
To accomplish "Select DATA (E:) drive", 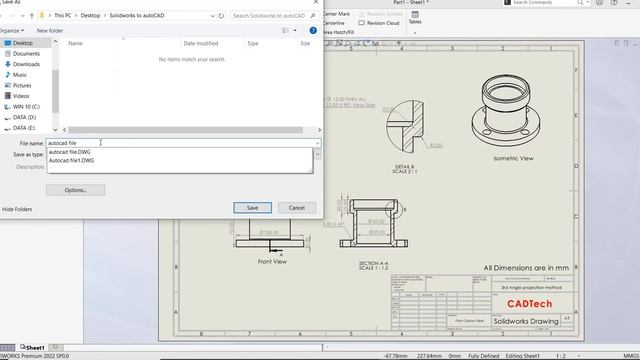I will click(x=25, y=128).
